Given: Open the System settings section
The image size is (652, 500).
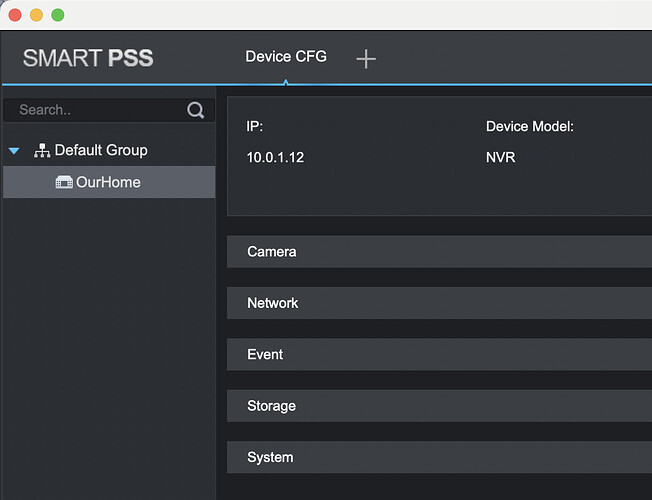Looking at the screenshot, I should [439, 457].
